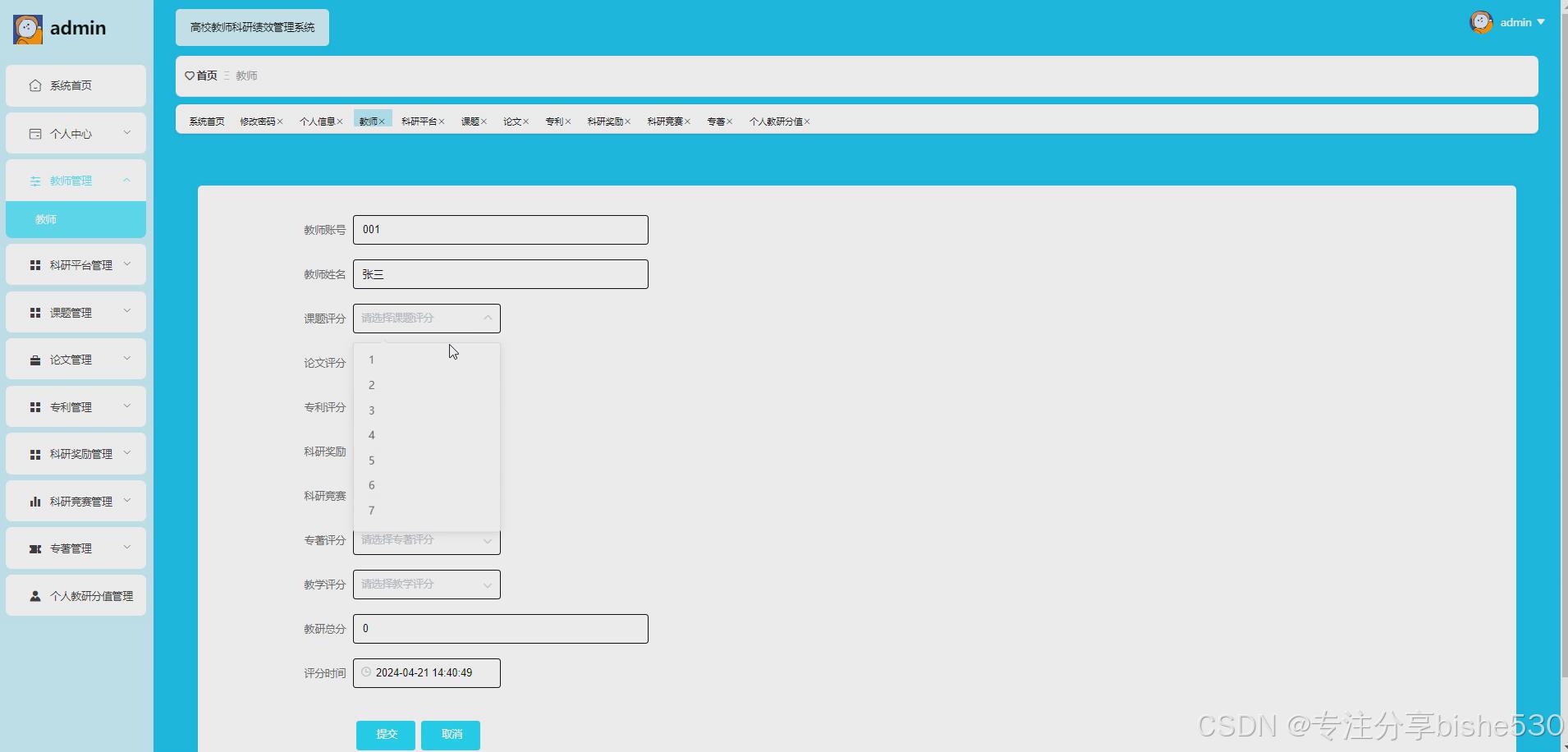This screenshot has width=1568, height=752.
Task: Click the 个人中心 card icon
Action: pos(35,134)
